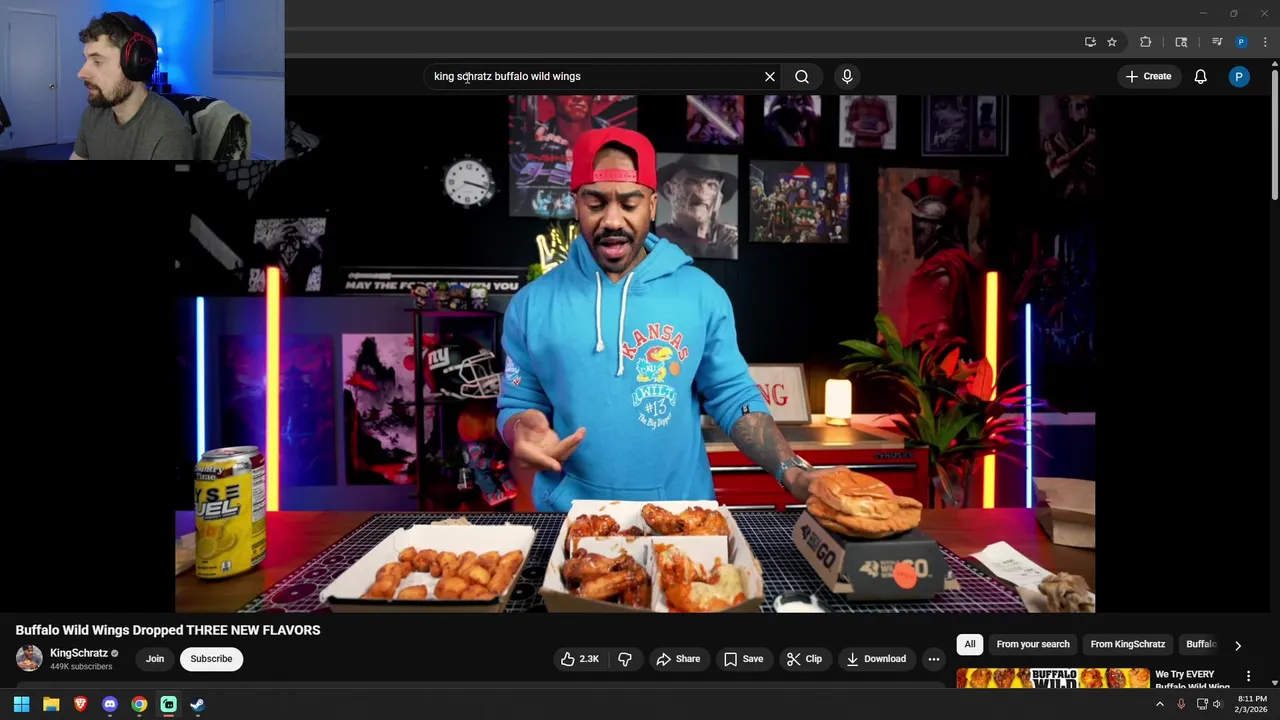Viewport: 1280px width, 720px height.
Task: Open Chrome profile P avatar
Action: (x=1241, y=42)
